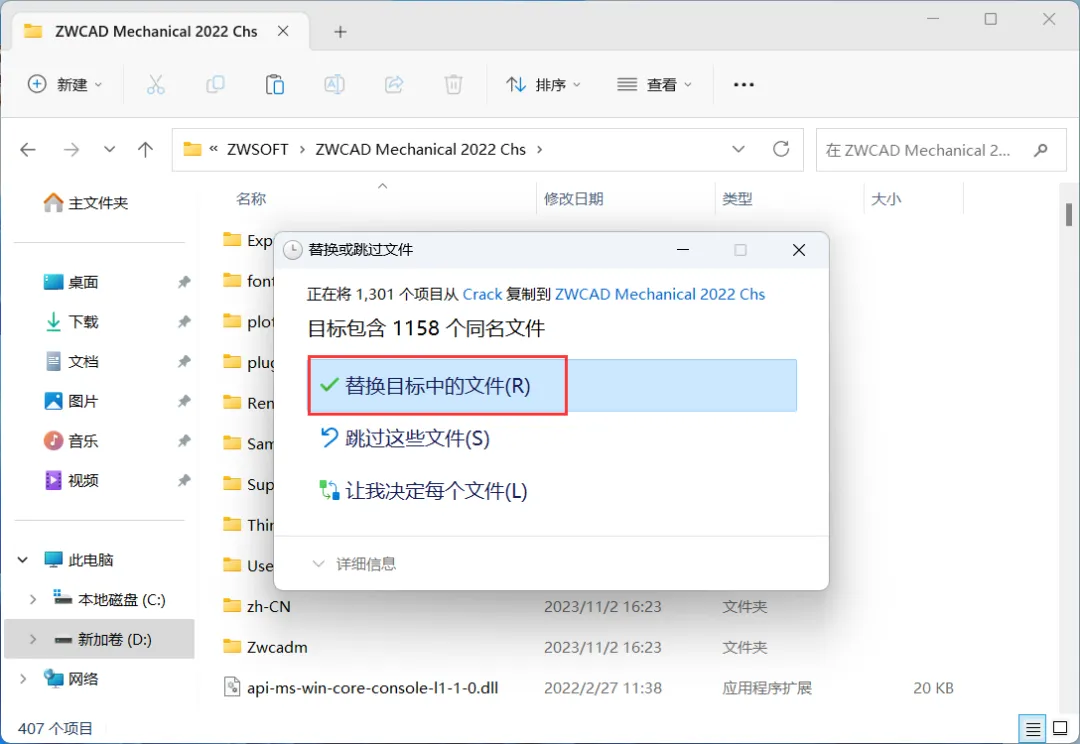This screenshot has width=1080, height=744.
Task: Click the Paste clipboard icon
Action: click(x=275, y=85)
